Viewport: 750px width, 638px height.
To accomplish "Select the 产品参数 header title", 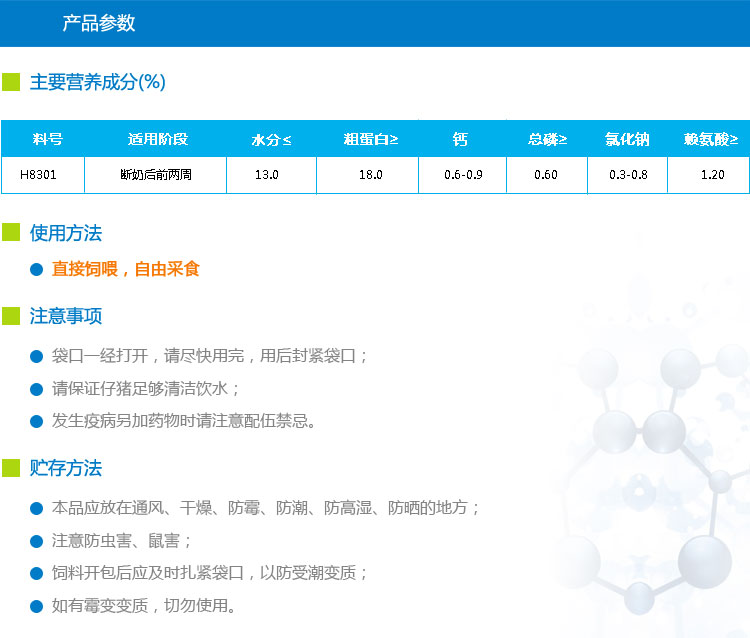I will click(x=99, y=24).
